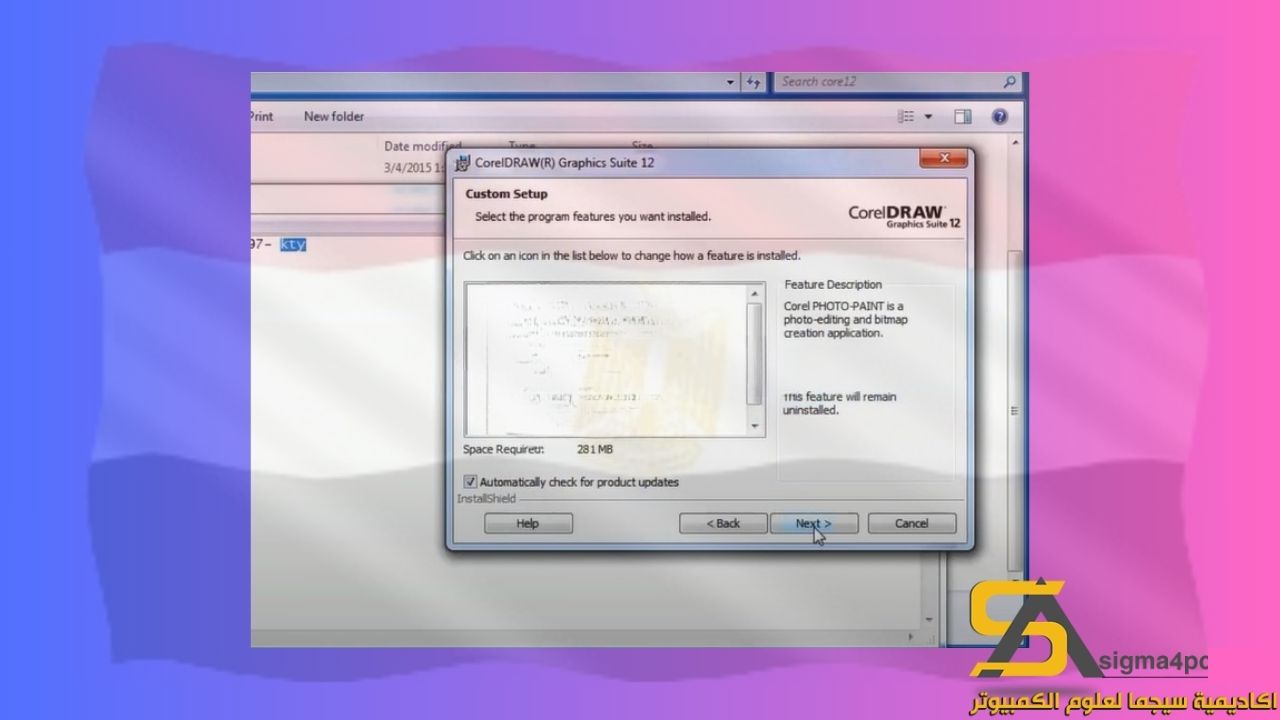Cancel the CorelDRAW setup

tap(911, 523)
